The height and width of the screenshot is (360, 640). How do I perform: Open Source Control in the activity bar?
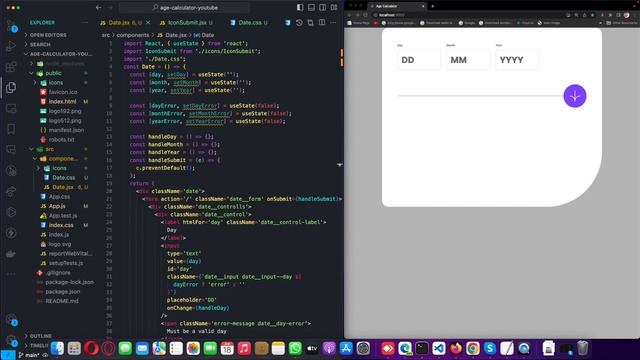[x=11, y=26]
